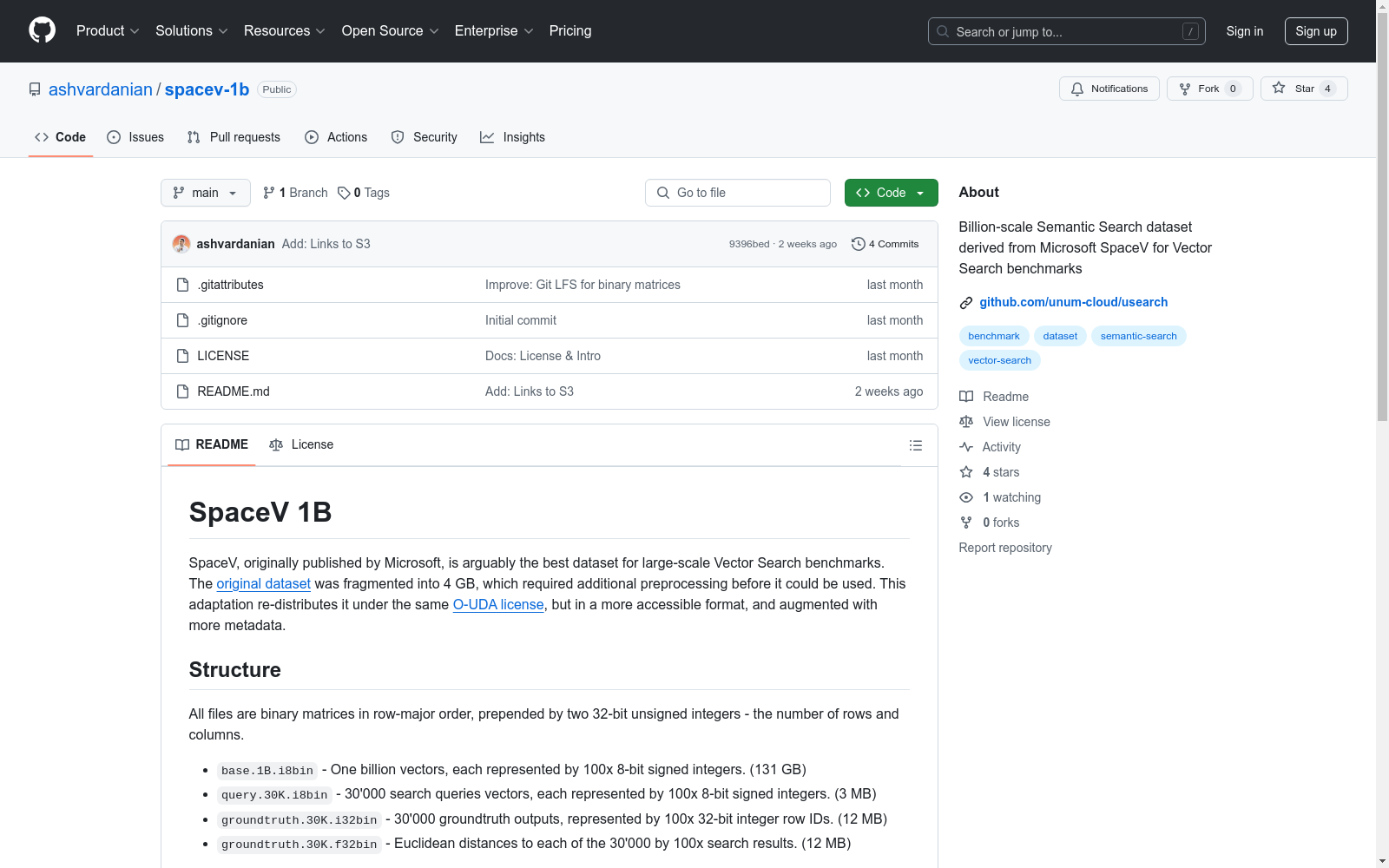This screenshot has height=868, width=1389.
Task: Click the fork icon in the Fork button
Action: 1185,89
